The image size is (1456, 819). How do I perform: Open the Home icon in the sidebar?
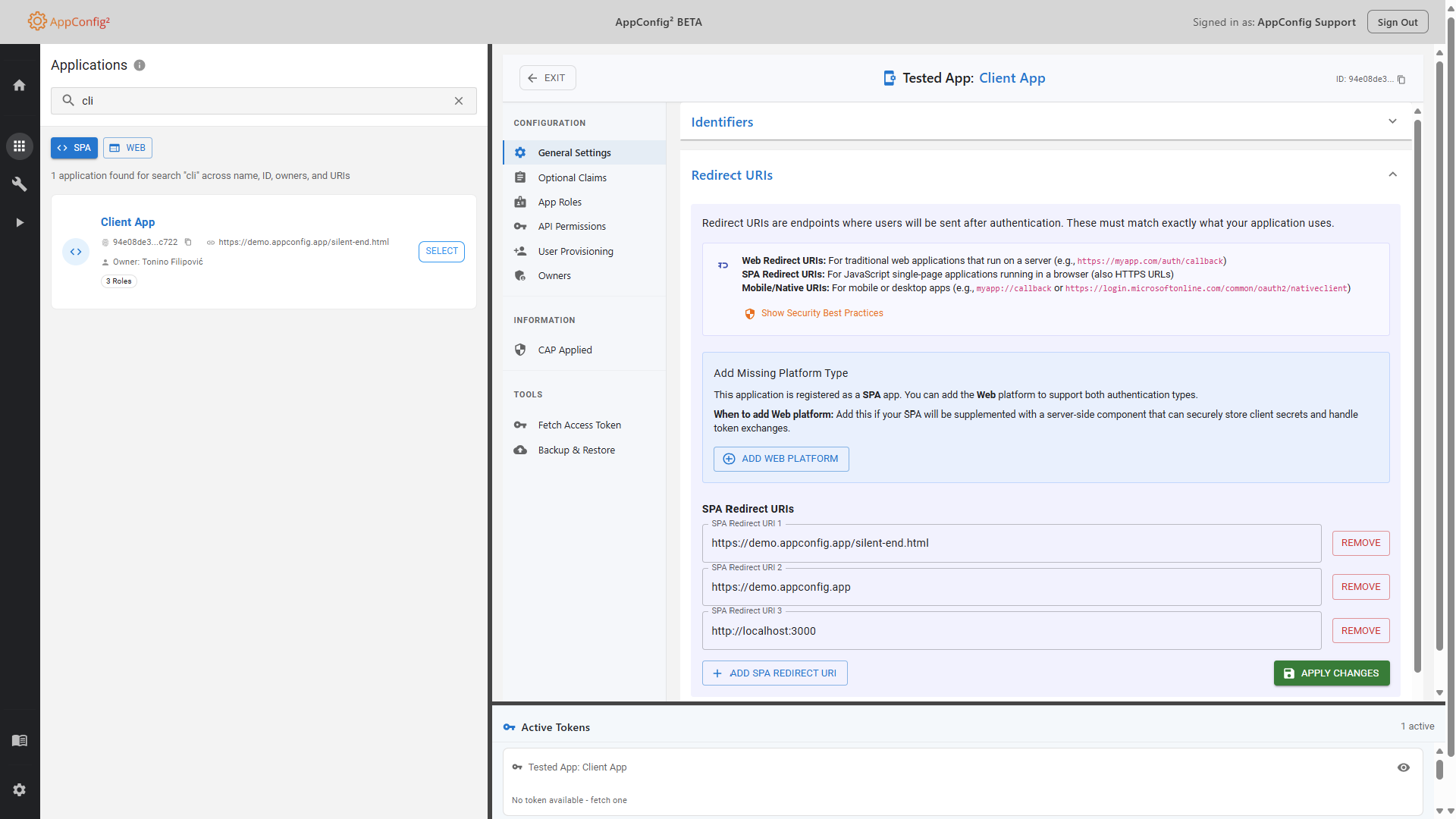[x=20, y=85]
